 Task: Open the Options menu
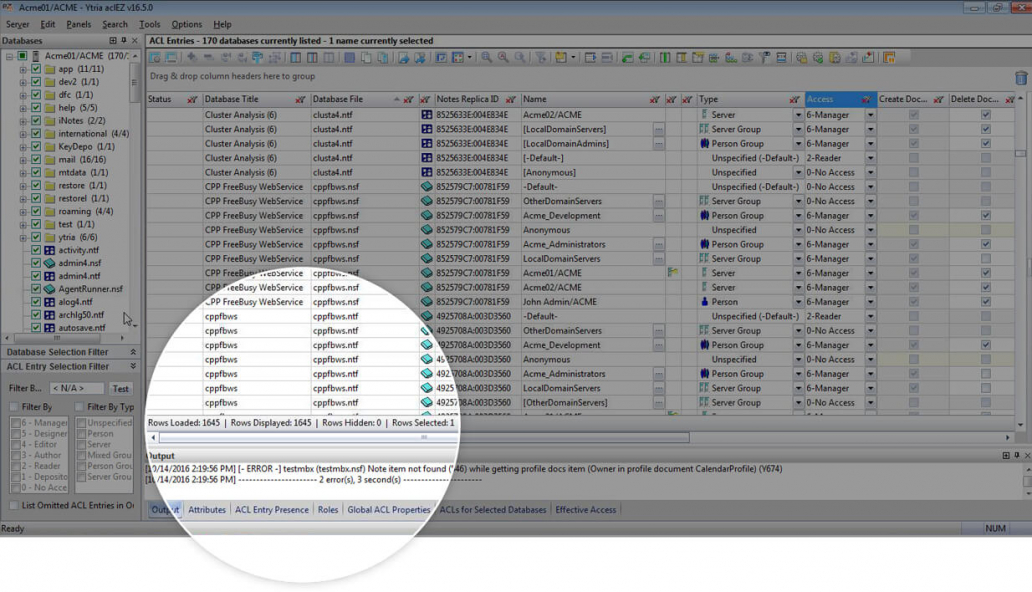(187, 24)
